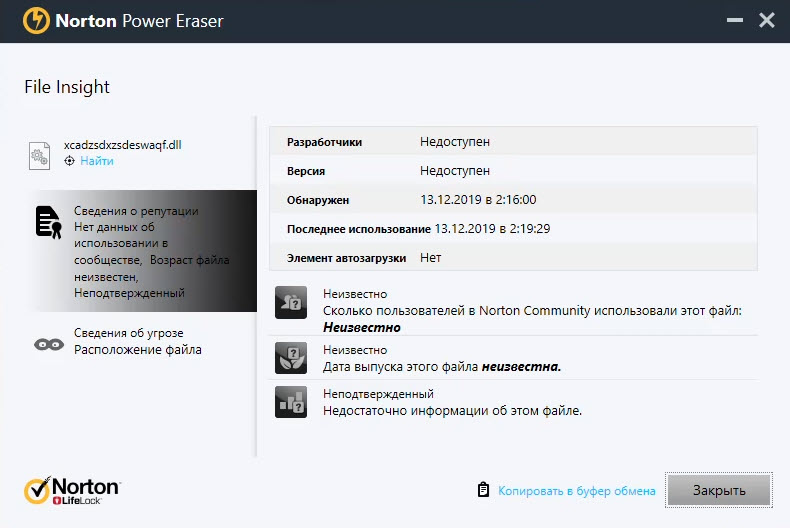Close the window with the X button
The image size is (790, 528).
coord(767,20)
